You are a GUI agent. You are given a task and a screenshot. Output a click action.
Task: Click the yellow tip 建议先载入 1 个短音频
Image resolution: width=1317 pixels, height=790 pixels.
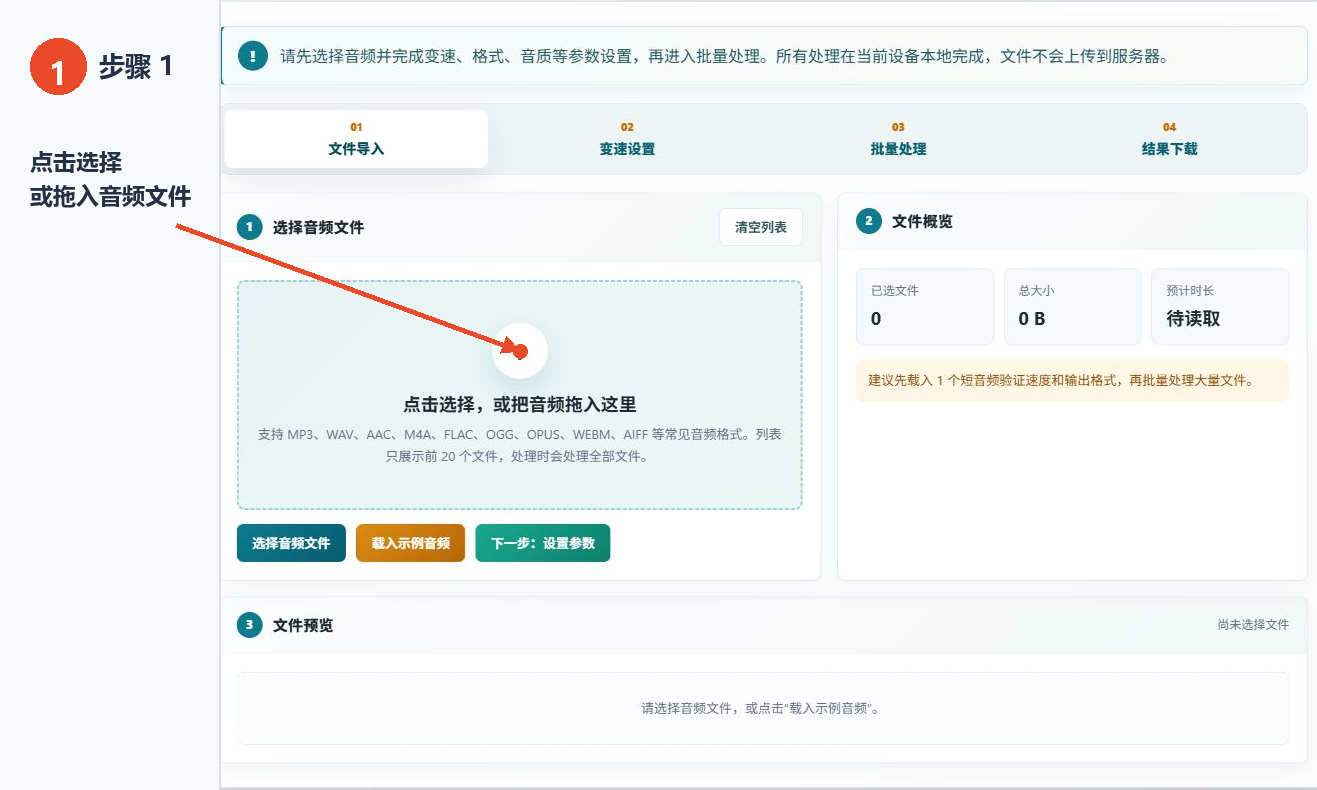1072,380
